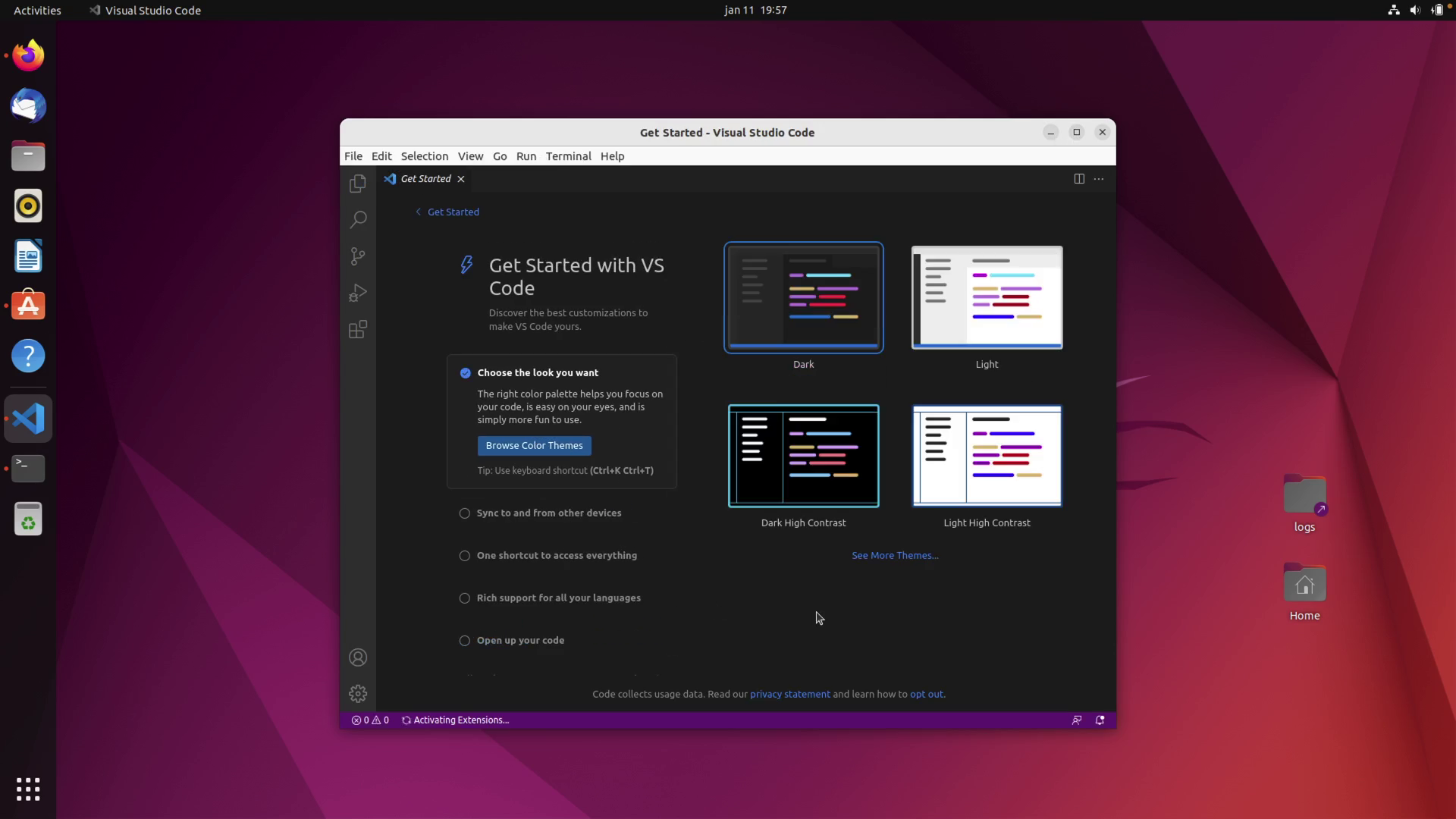The image size is (1456, 819).
Task: Close the Get Started tab
Action: [x=461, y=179]
